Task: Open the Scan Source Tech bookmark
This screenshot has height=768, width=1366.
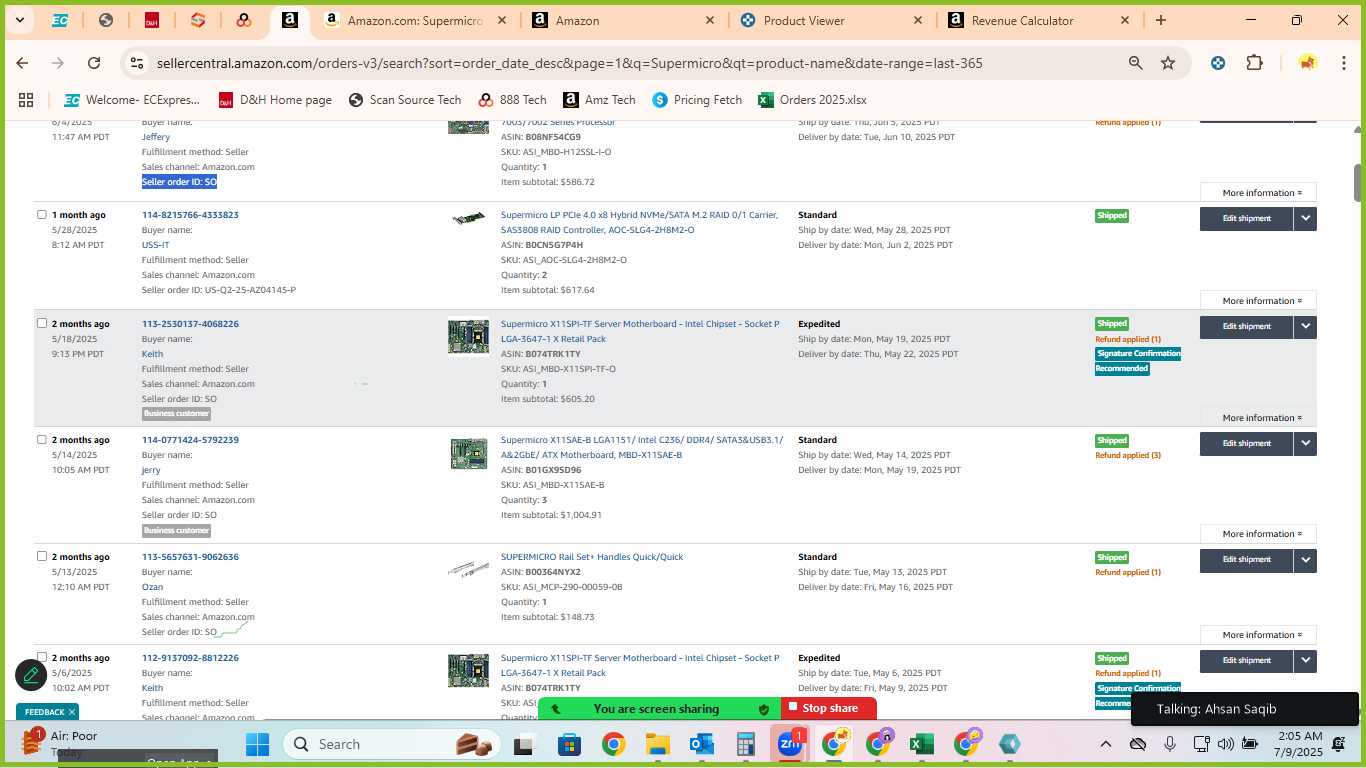Action: 405,100
